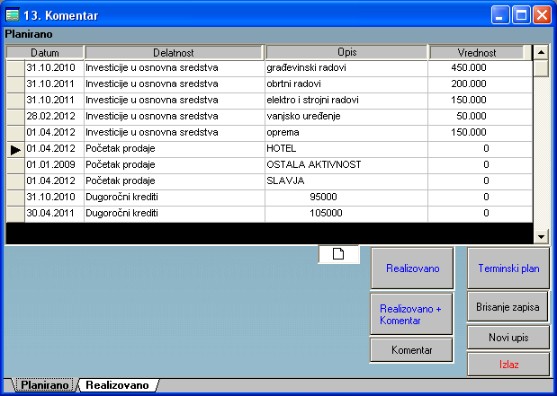
Task: Click the Brisanje zapisa button
Action: click(508, 307)
